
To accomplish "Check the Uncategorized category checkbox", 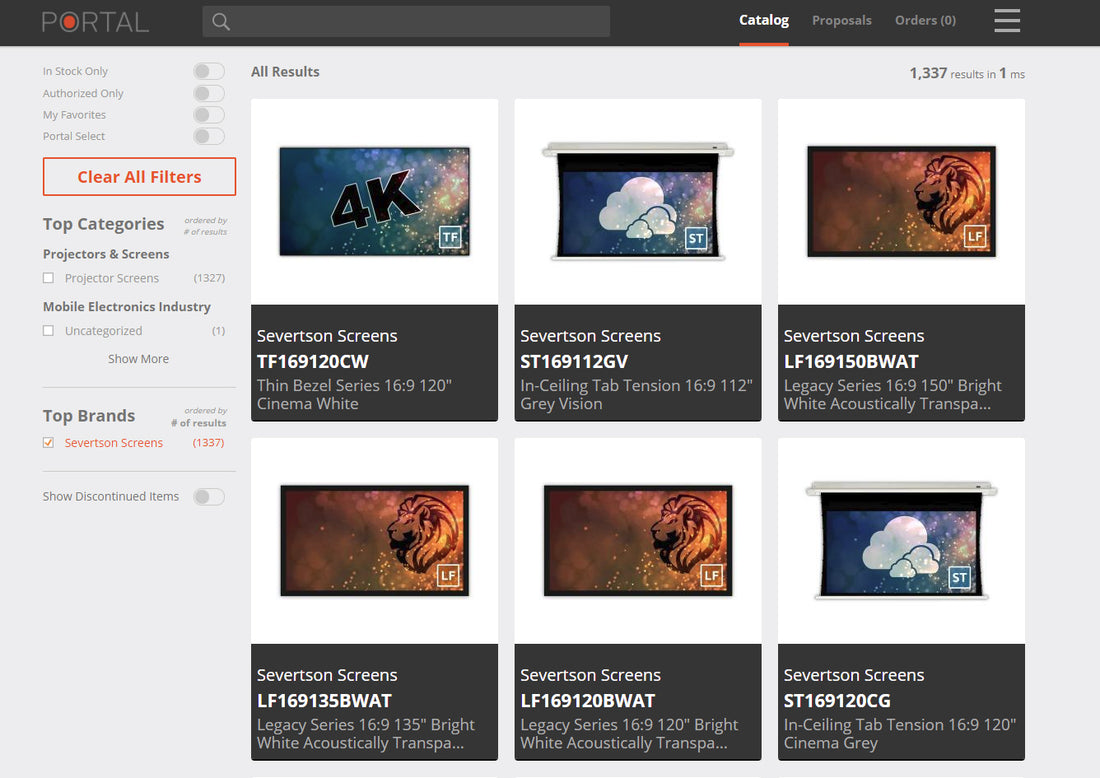I will (47, 330).
